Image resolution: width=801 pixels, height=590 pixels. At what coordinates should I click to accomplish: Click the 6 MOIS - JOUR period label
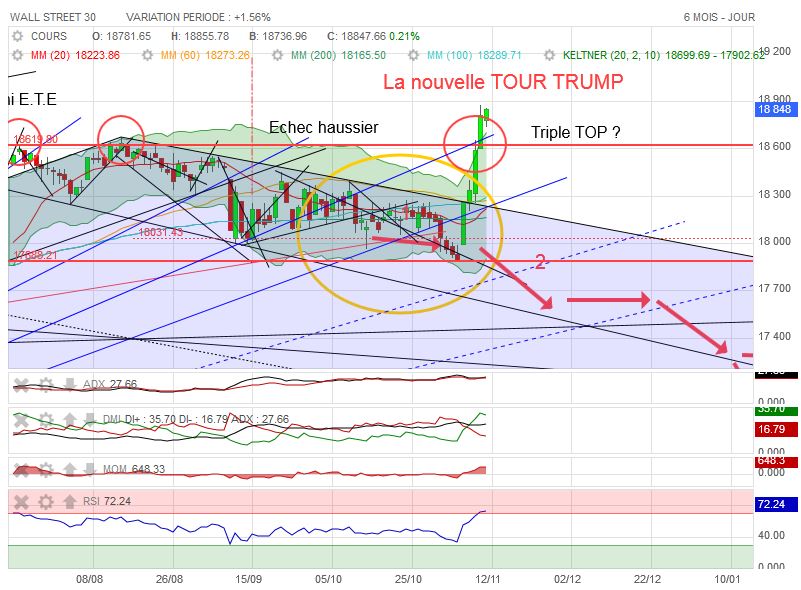coord(719,17)
